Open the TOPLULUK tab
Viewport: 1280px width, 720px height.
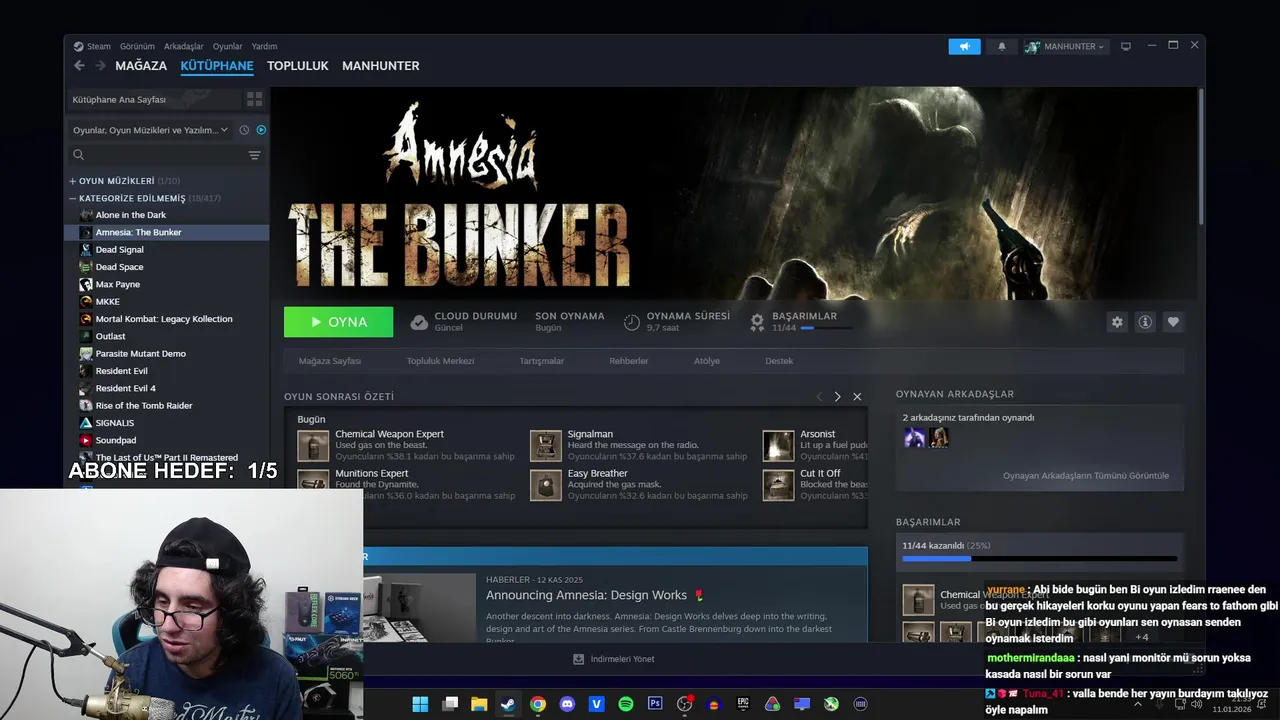[x=298, y=66]
